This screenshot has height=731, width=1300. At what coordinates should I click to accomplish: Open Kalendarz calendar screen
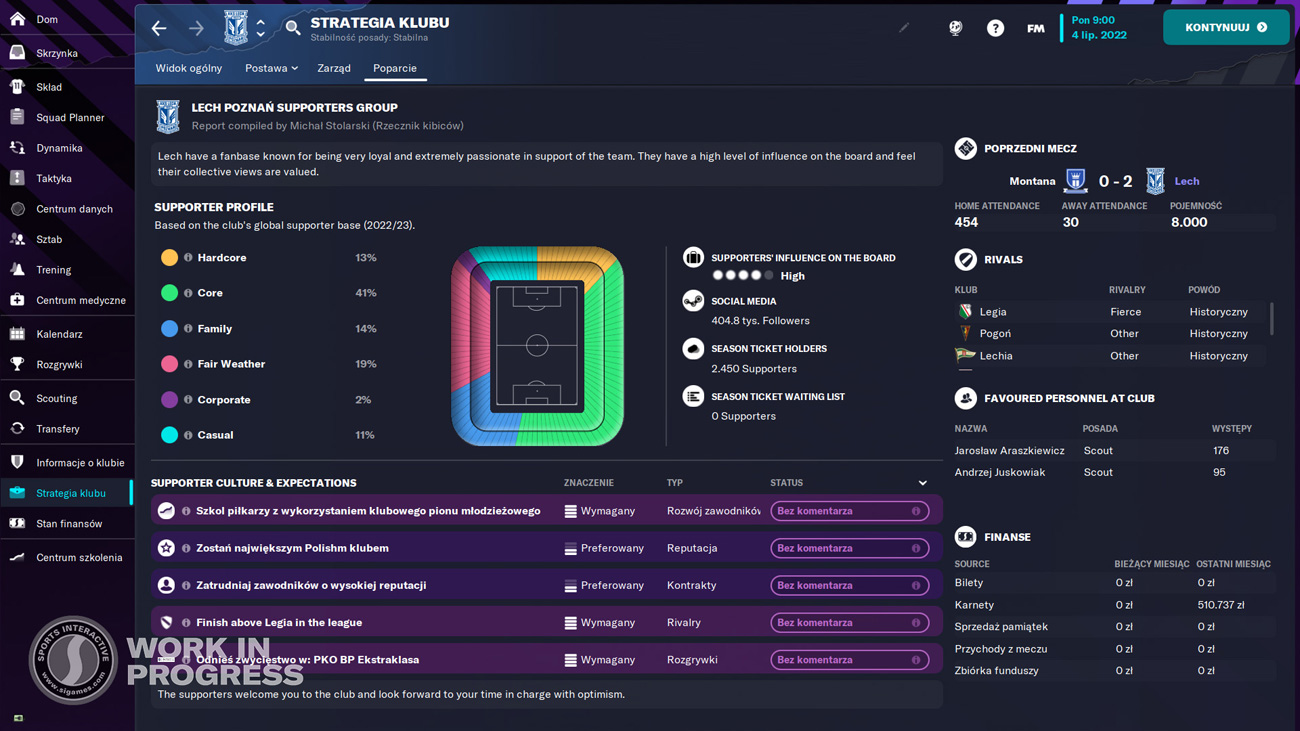(x=59, y=334)
